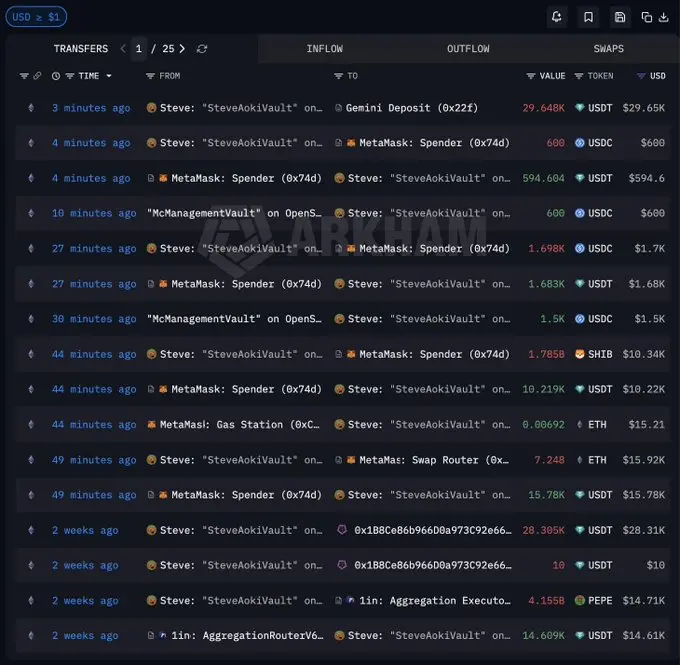Image resolution: width=680 pixels, height=665 pixels.
Task: Click Ethereum chain icon on first row
Action: tap(29, 108)
